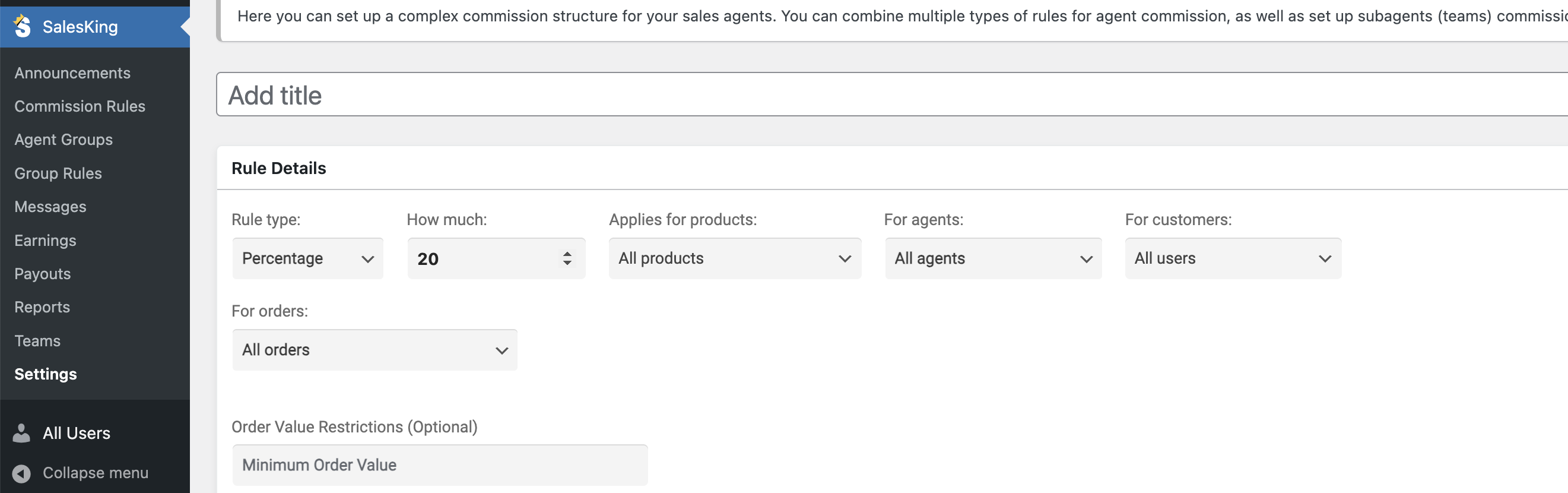1568x493 pixels.
Task: Go to the Teams page
Action: pyautogui.click(x=37, y=341)
